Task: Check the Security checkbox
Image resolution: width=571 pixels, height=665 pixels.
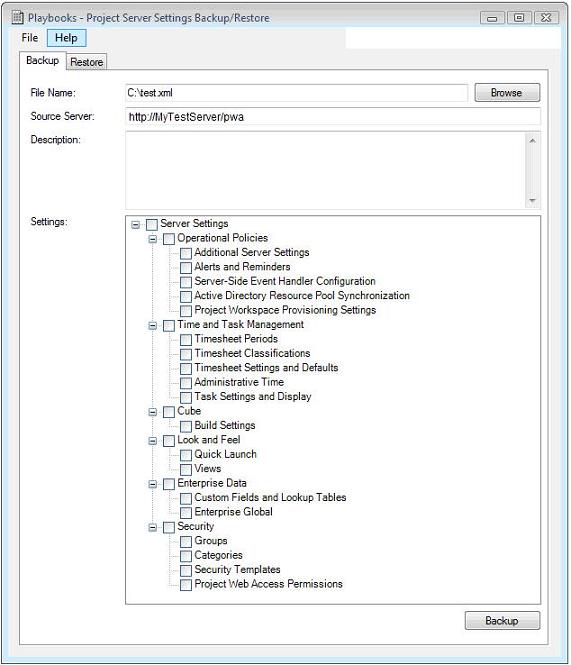Action: coord(169,527)
